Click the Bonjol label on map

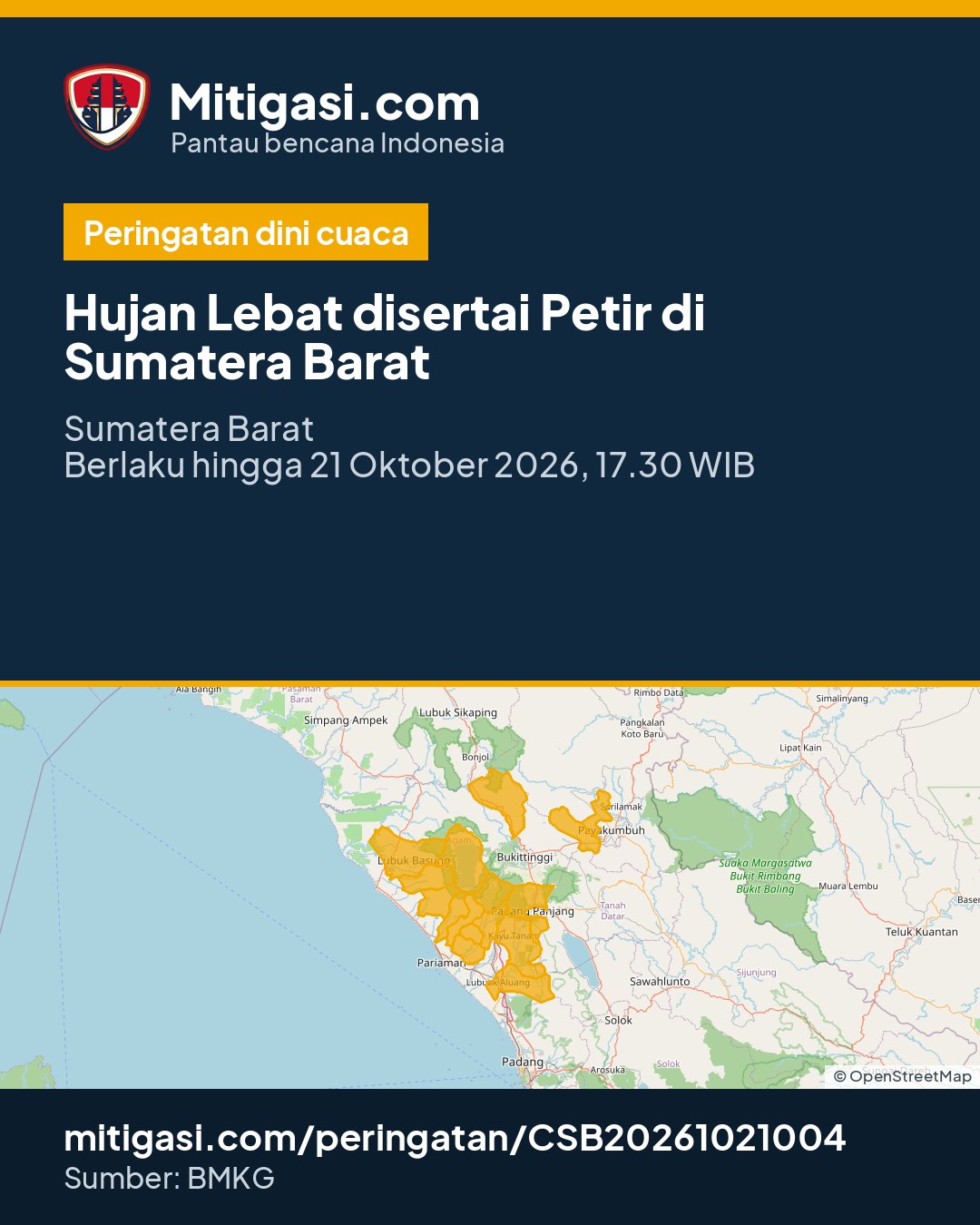tap(475, 757)
